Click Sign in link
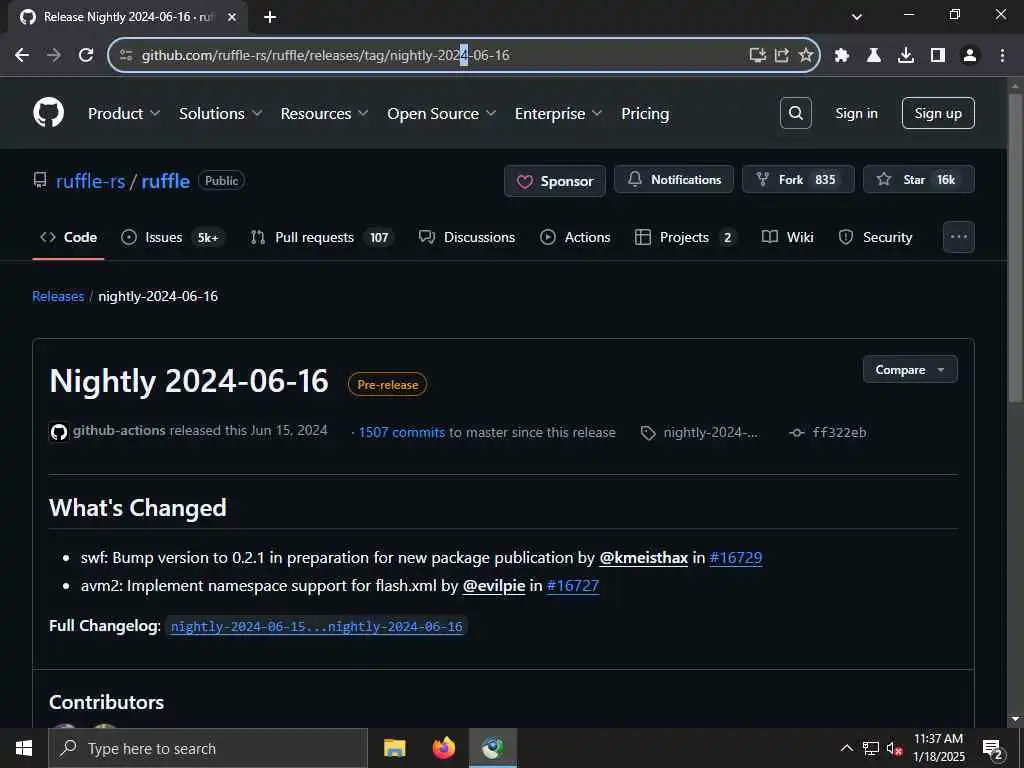The height and width of the screenshot is (768, 1024). (x=856, y=113)
